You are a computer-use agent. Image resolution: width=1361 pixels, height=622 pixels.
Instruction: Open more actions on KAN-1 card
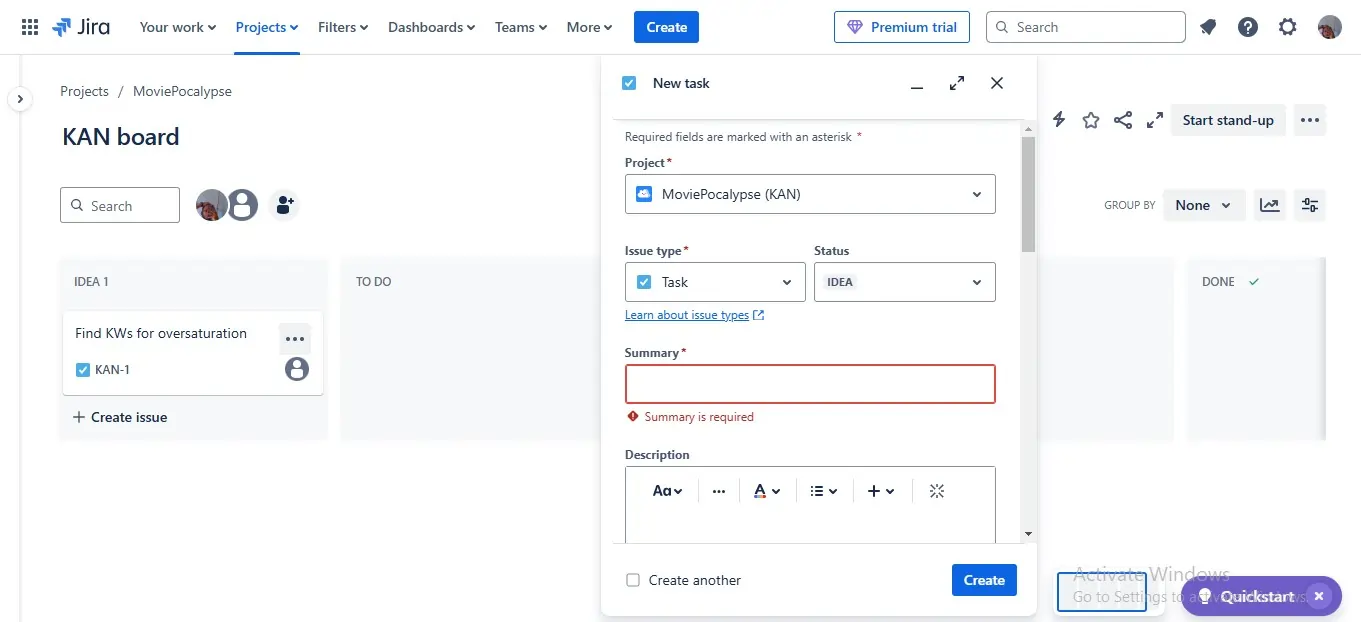[295, 339]
